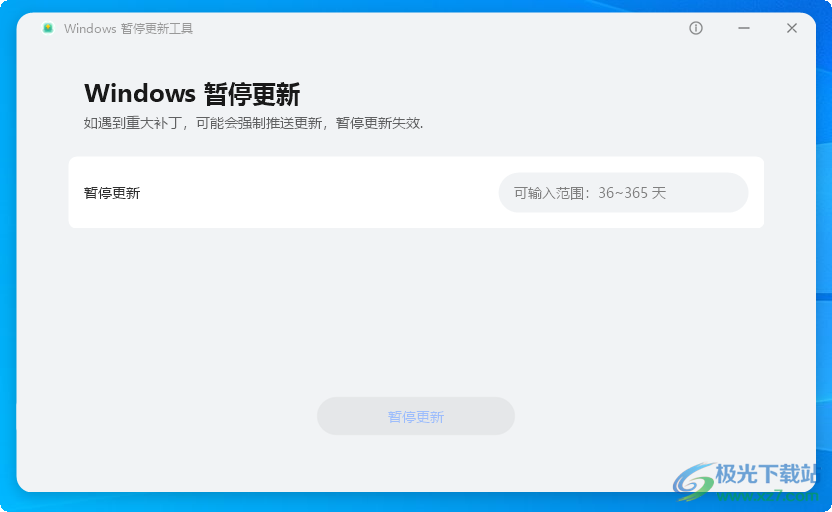Open the info (i) icon in title bar
The image size is (832, 512).
[696, 28]
